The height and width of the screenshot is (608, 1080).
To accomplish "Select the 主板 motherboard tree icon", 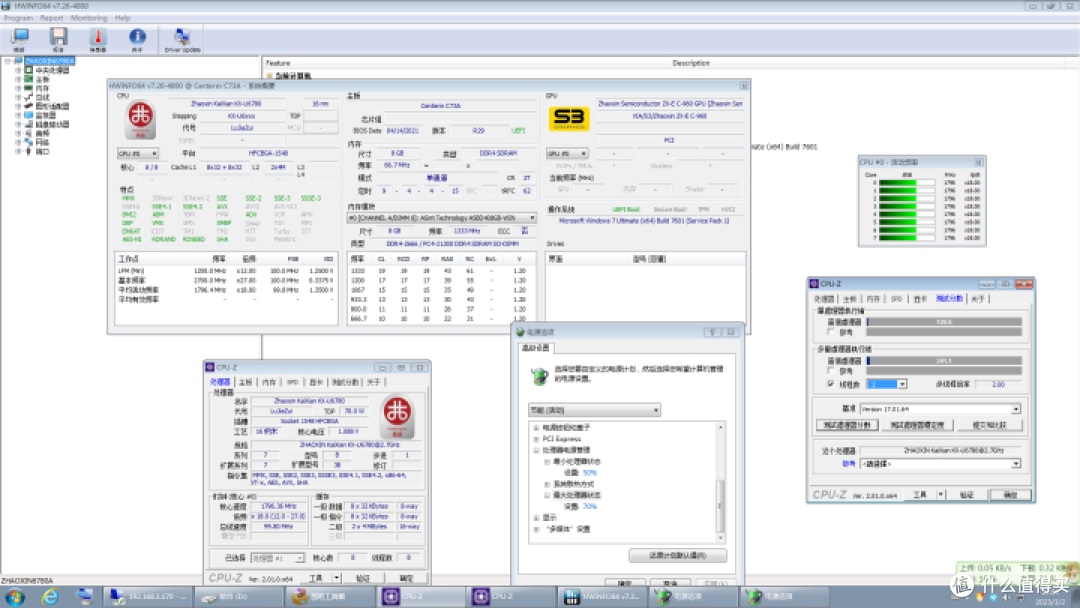I will coord(29,79).
